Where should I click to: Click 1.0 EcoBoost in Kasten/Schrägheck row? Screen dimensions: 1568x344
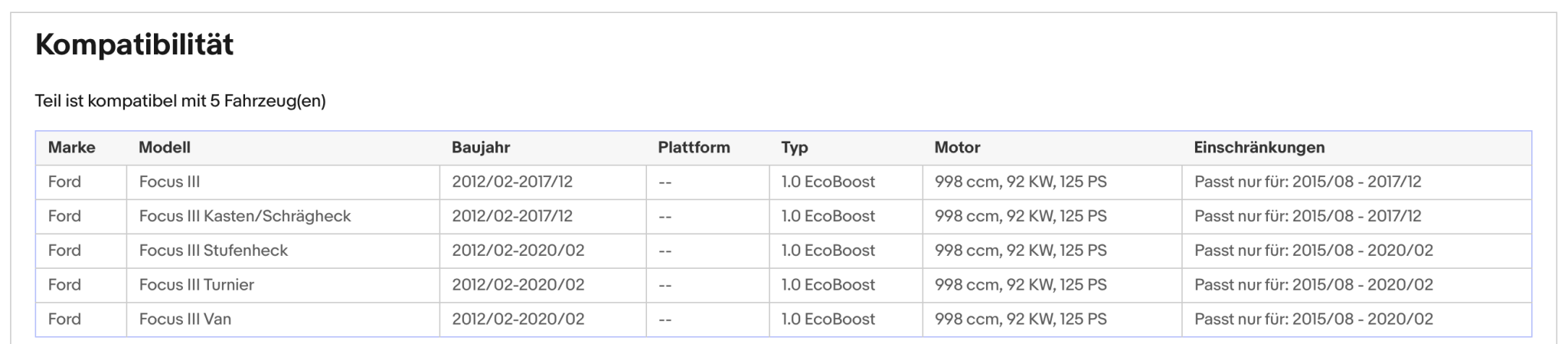tap(828, 216)
